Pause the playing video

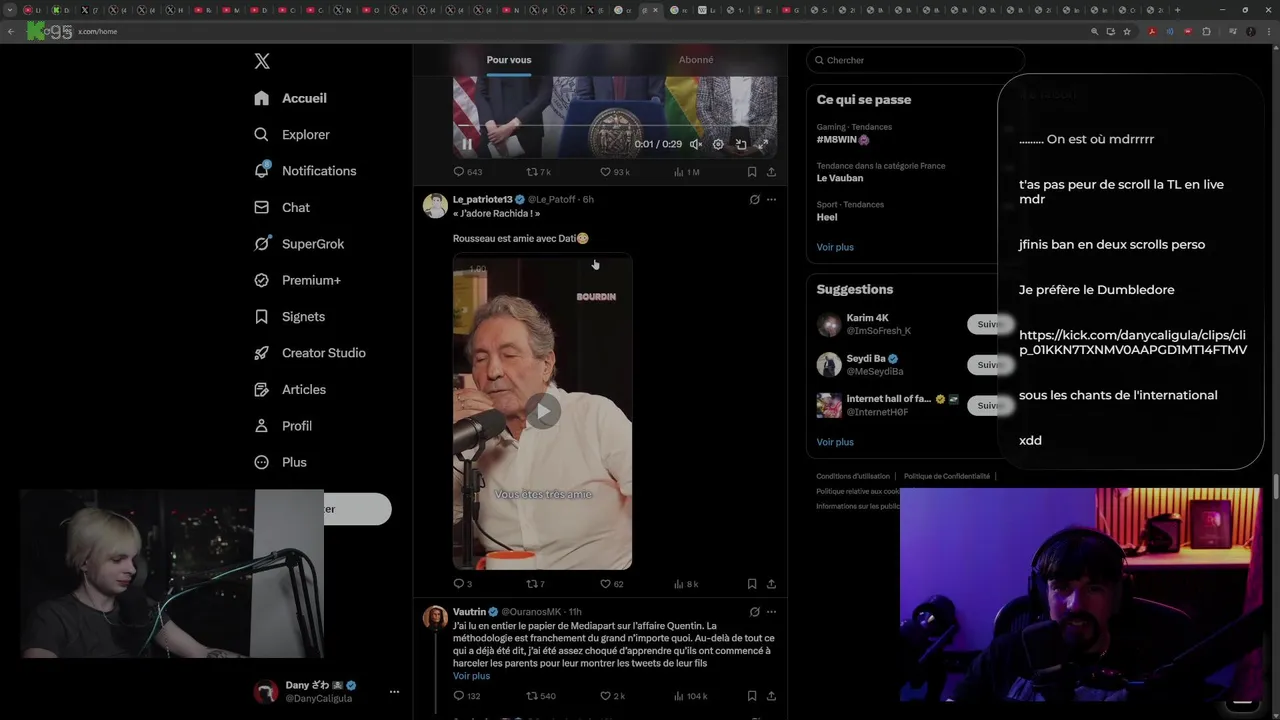click(x=467, y=144)
